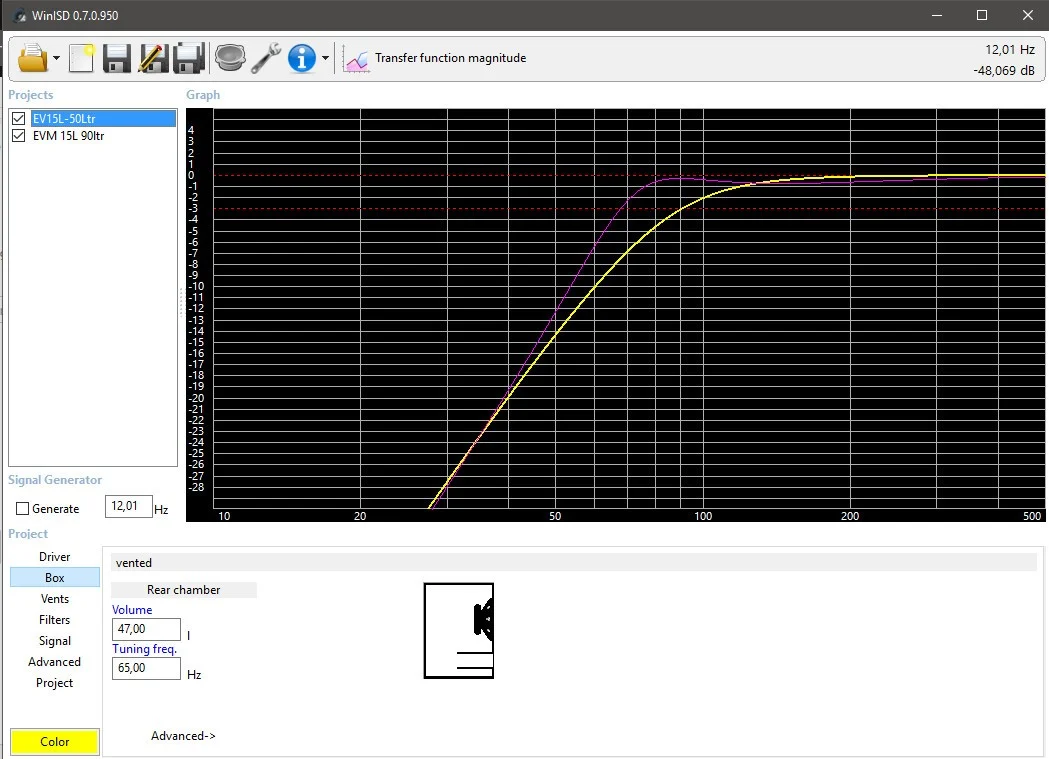Screen dimensions: 1049x759
Task: Click the Advanced-> button
Action: 183,735
